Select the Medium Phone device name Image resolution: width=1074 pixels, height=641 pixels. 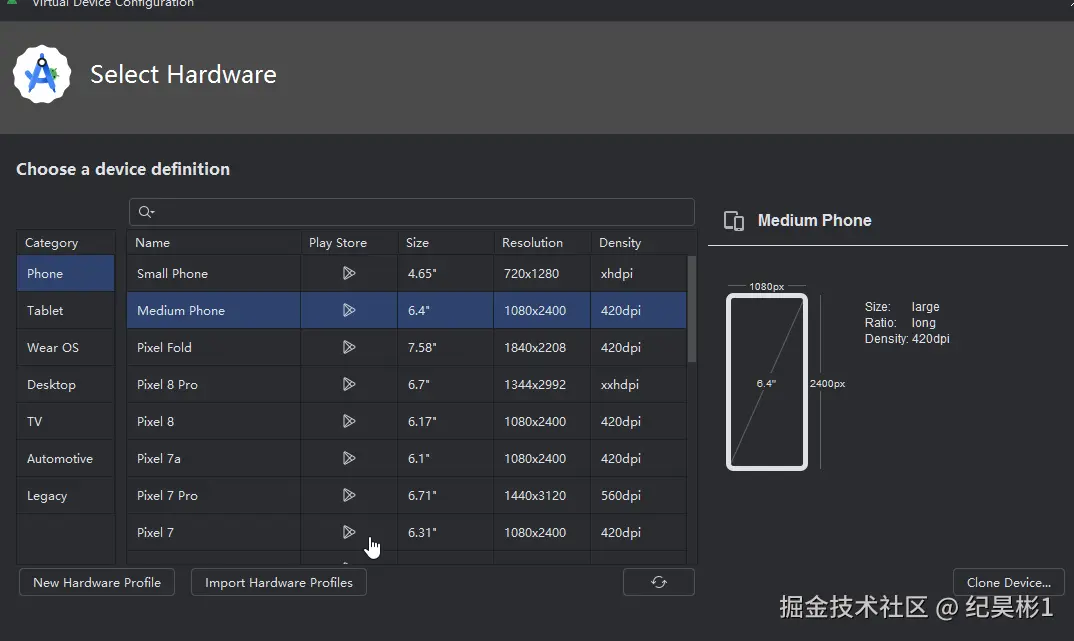181,310
